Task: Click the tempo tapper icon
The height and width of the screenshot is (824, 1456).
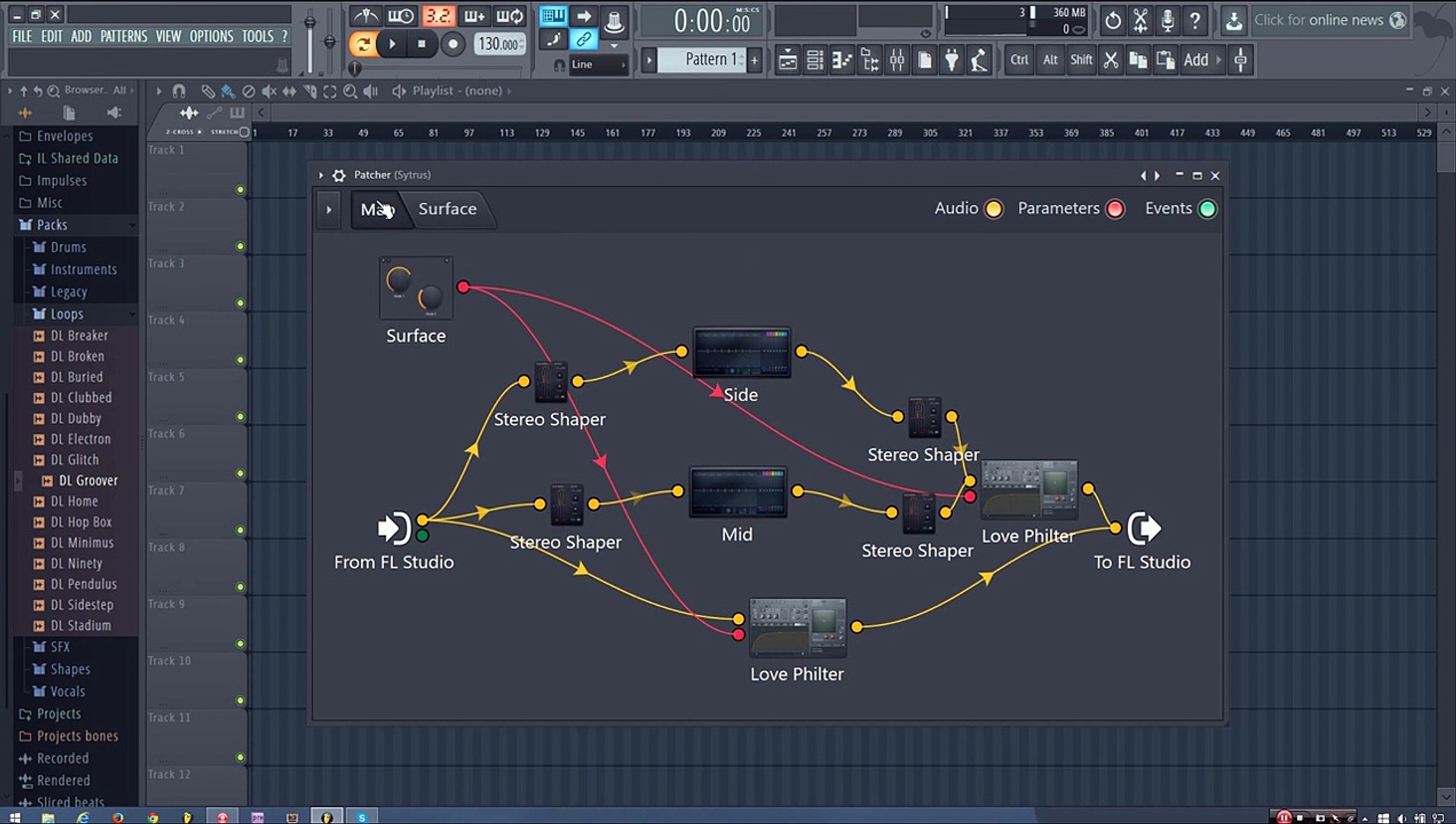Action: click(x=979, y=60)
